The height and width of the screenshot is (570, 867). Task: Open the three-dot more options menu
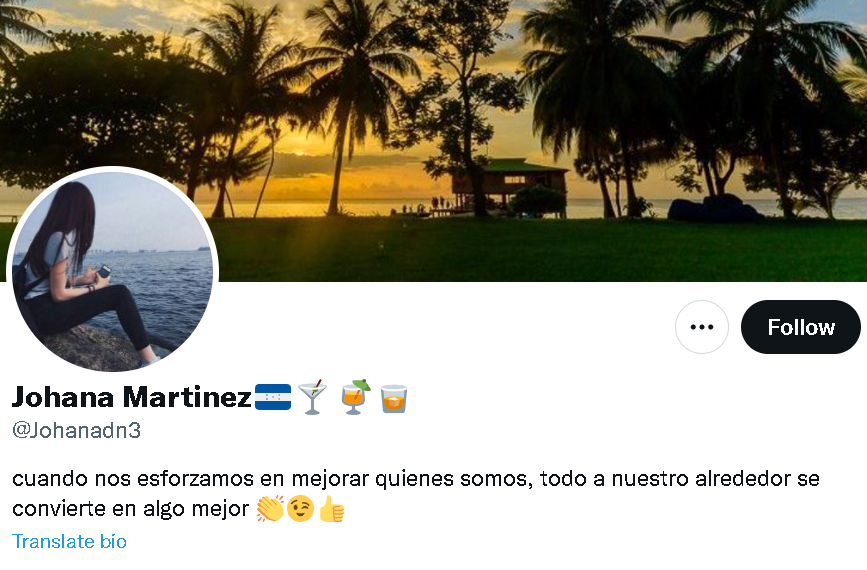click(x=701, y=327)
